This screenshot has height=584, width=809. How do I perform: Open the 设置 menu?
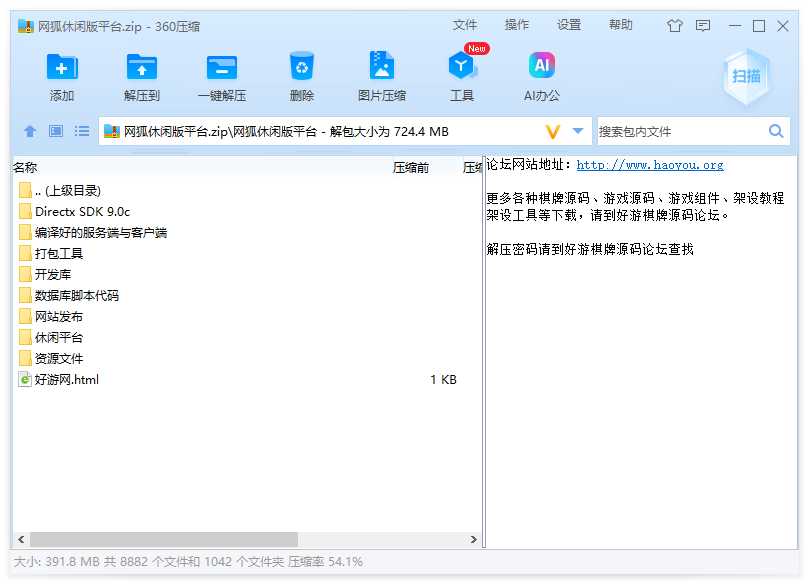569,25
